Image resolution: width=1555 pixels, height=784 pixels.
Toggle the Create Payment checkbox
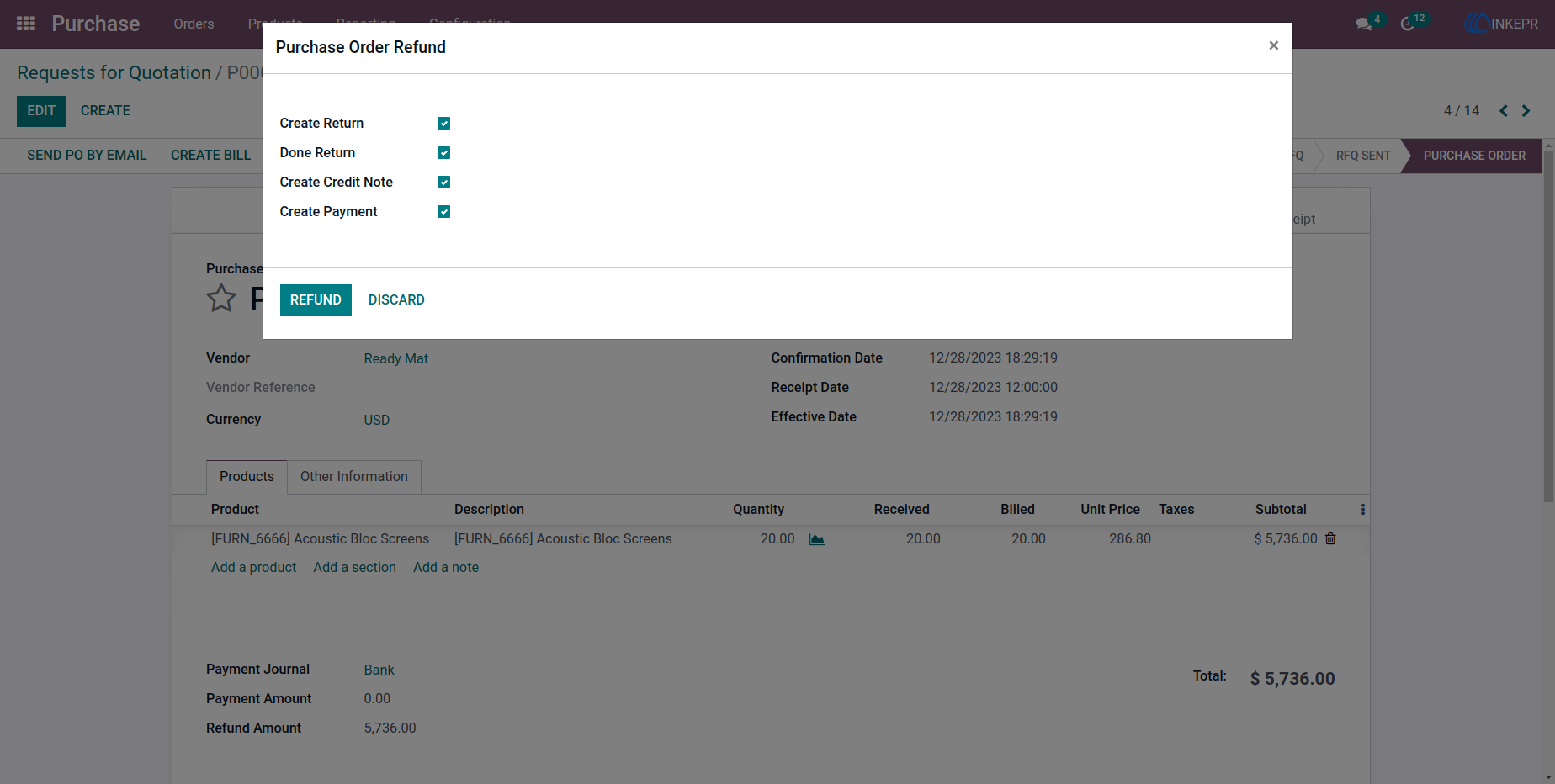443,212
